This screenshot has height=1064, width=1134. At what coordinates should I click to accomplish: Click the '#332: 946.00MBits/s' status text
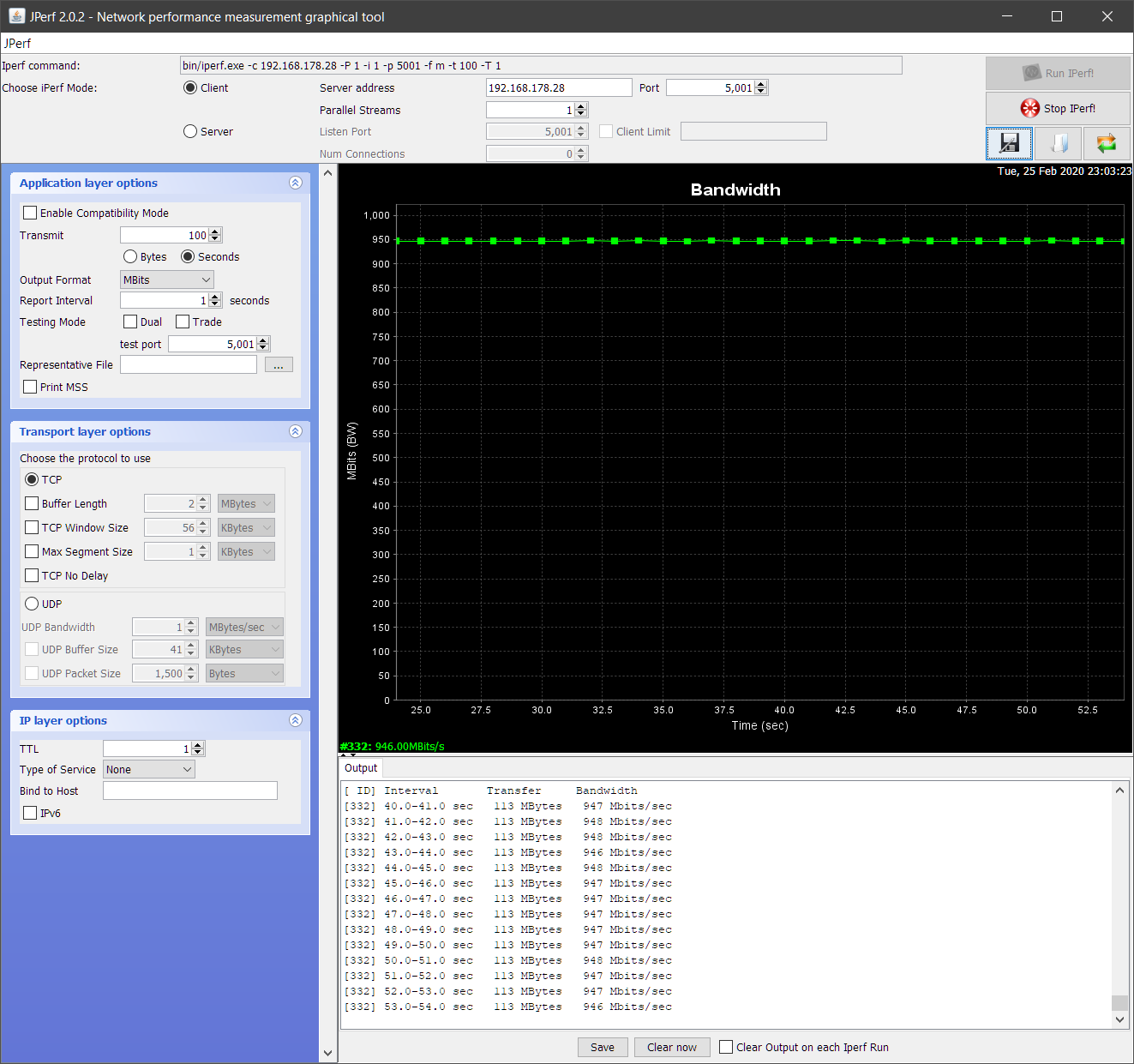393,746
